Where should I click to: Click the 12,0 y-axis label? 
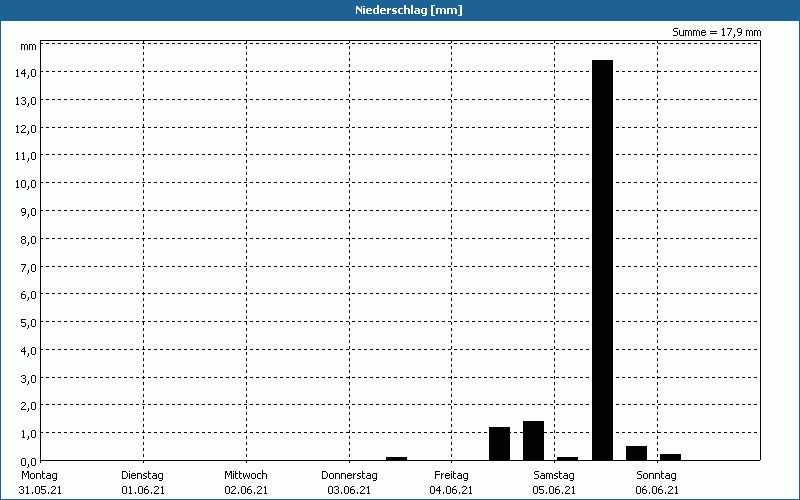(26, 129)
